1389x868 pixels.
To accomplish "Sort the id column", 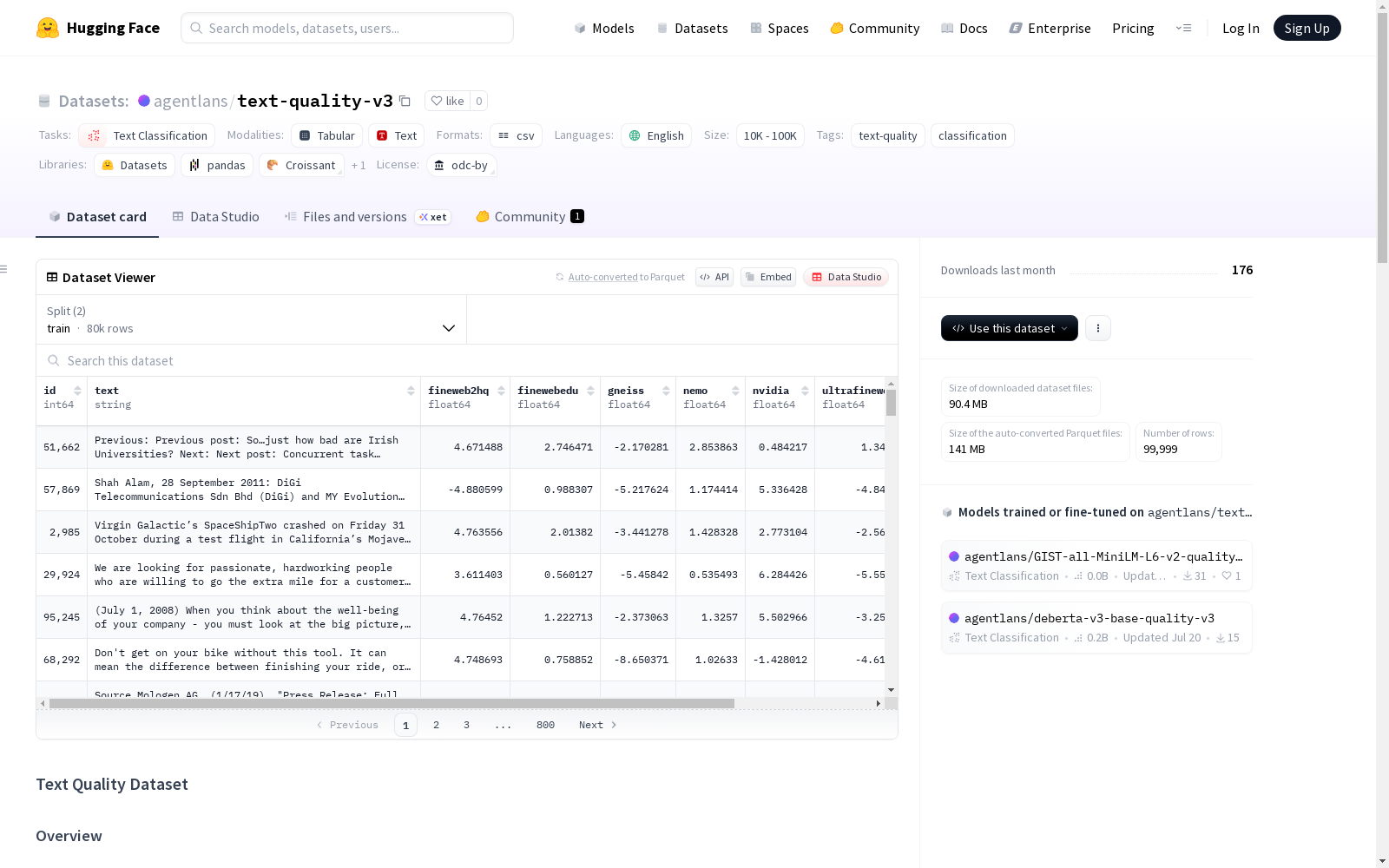I will click(77, 391).
